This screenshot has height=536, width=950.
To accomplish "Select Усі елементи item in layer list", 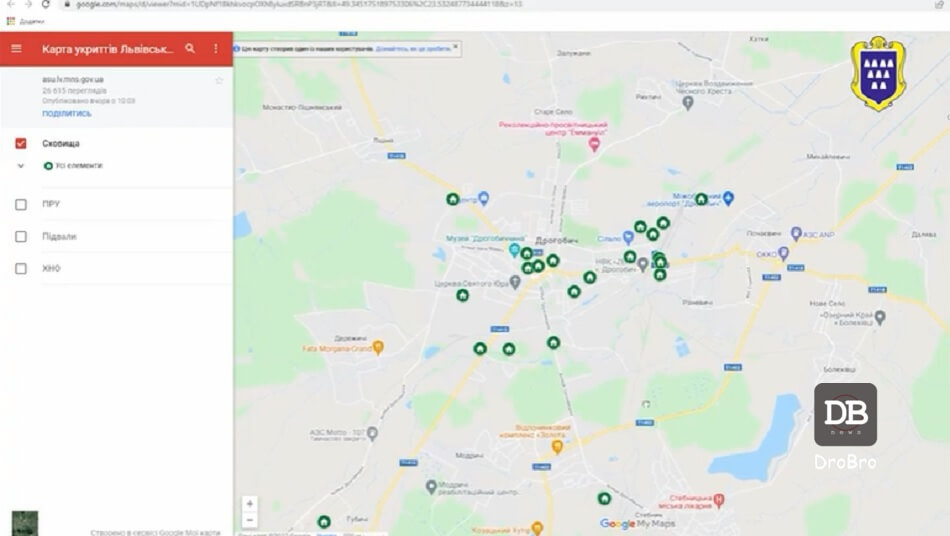I will (x=78, y=166).
